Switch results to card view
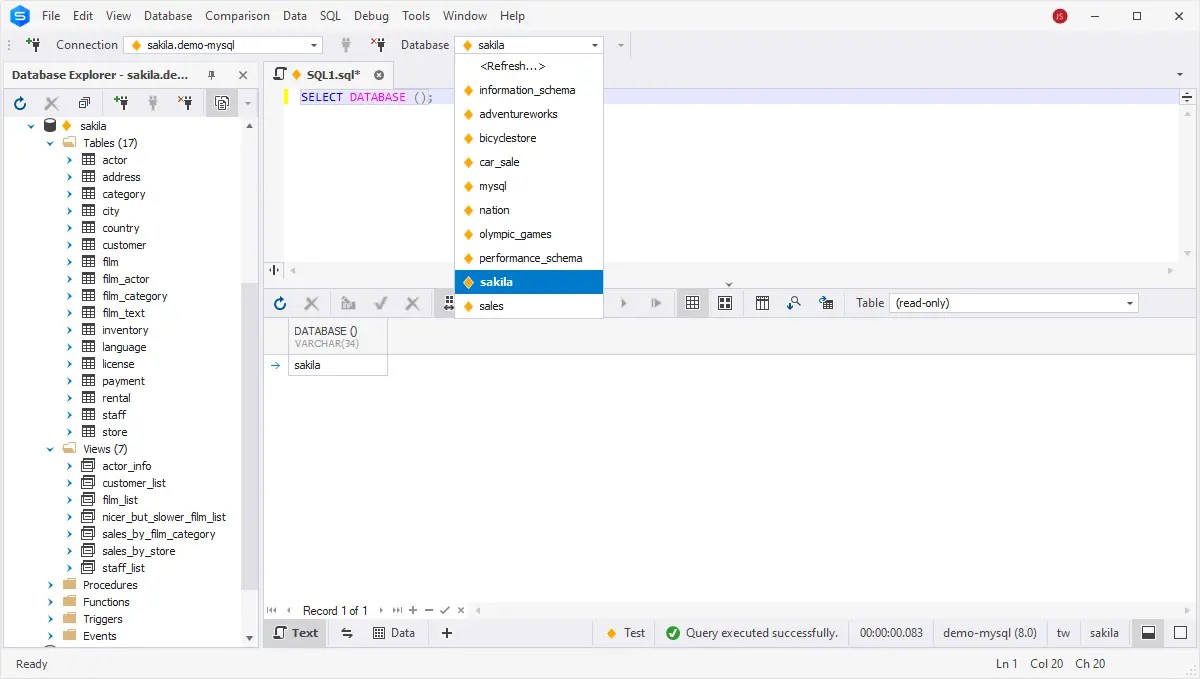Screen dimensions: 1200x679 tap(725, 303)
